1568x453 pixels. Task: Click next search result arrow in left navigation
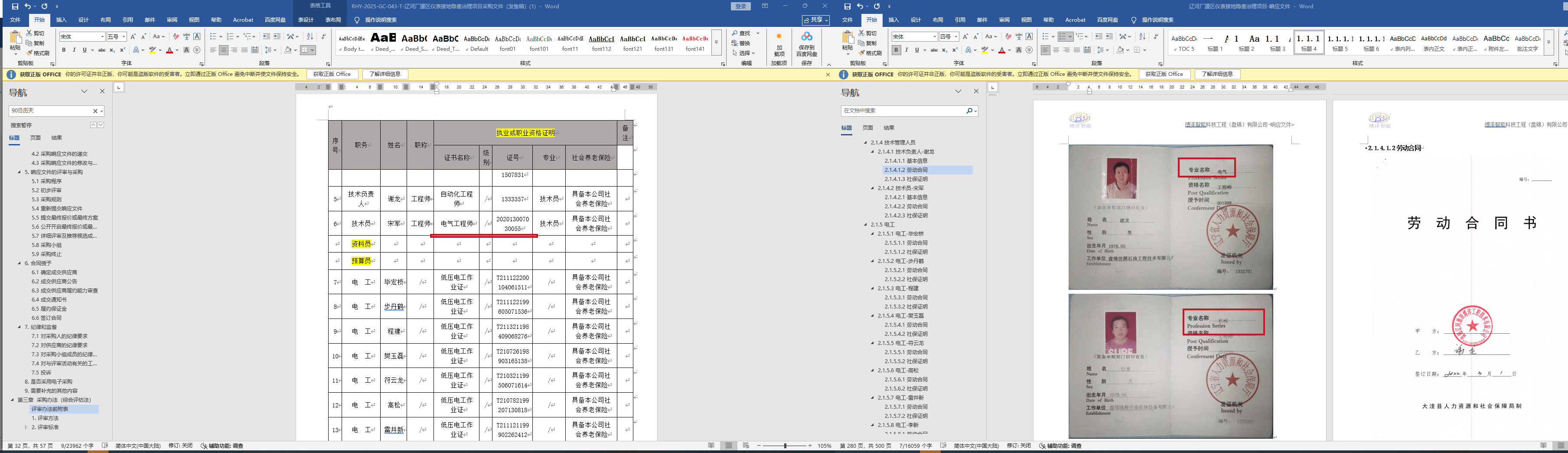point(101,125)
